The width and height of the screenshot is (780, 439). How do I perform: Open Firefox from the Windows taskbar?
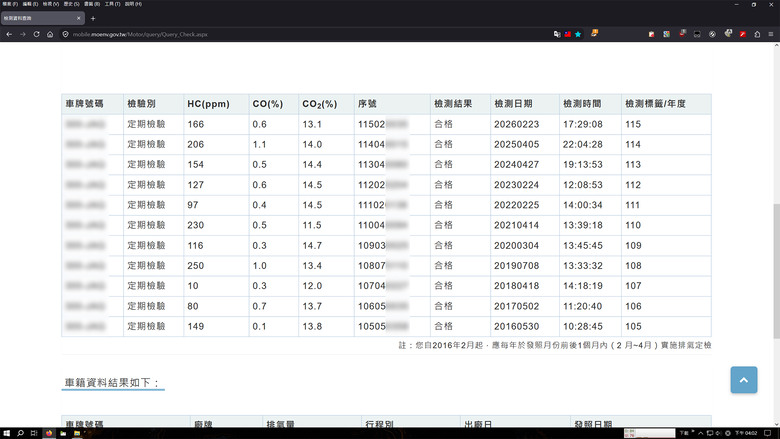49,433
